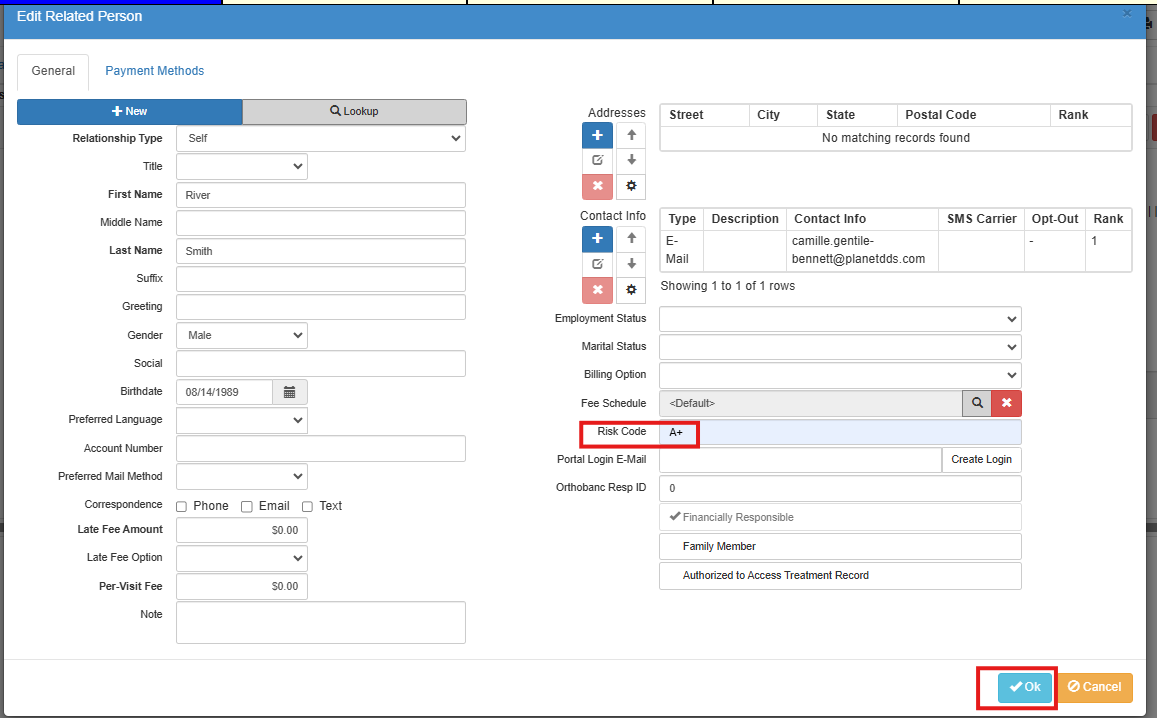This screenshot has width=1157, height=718.
Task: Search for a Fee Schedule
Action: pos(977,403)
